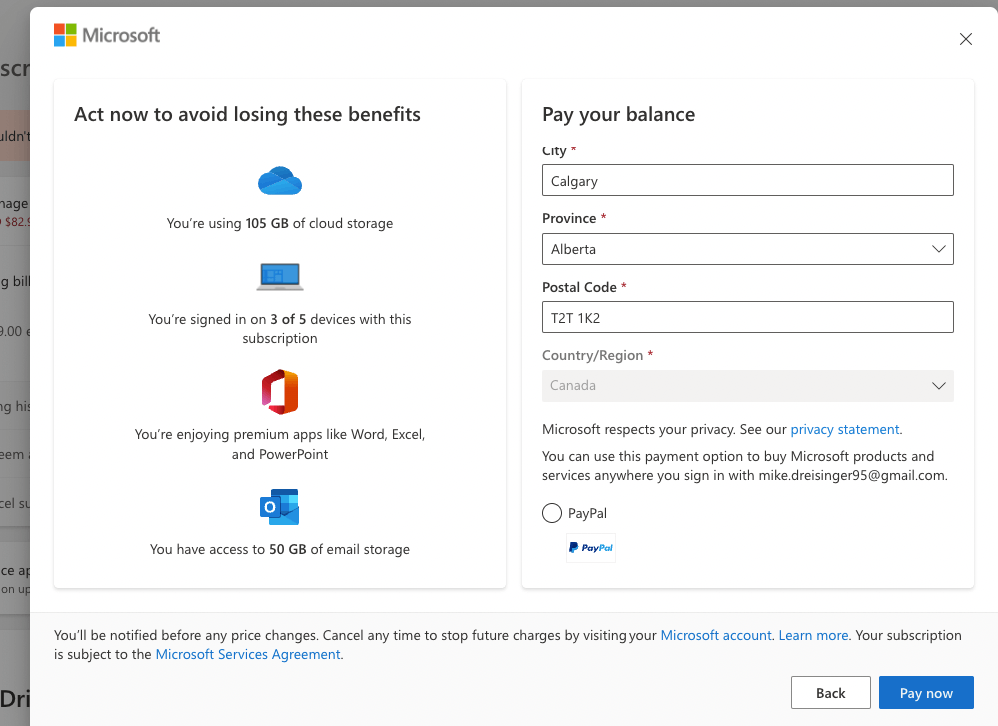Expand the Country/Region dropdown

[747, 385]
